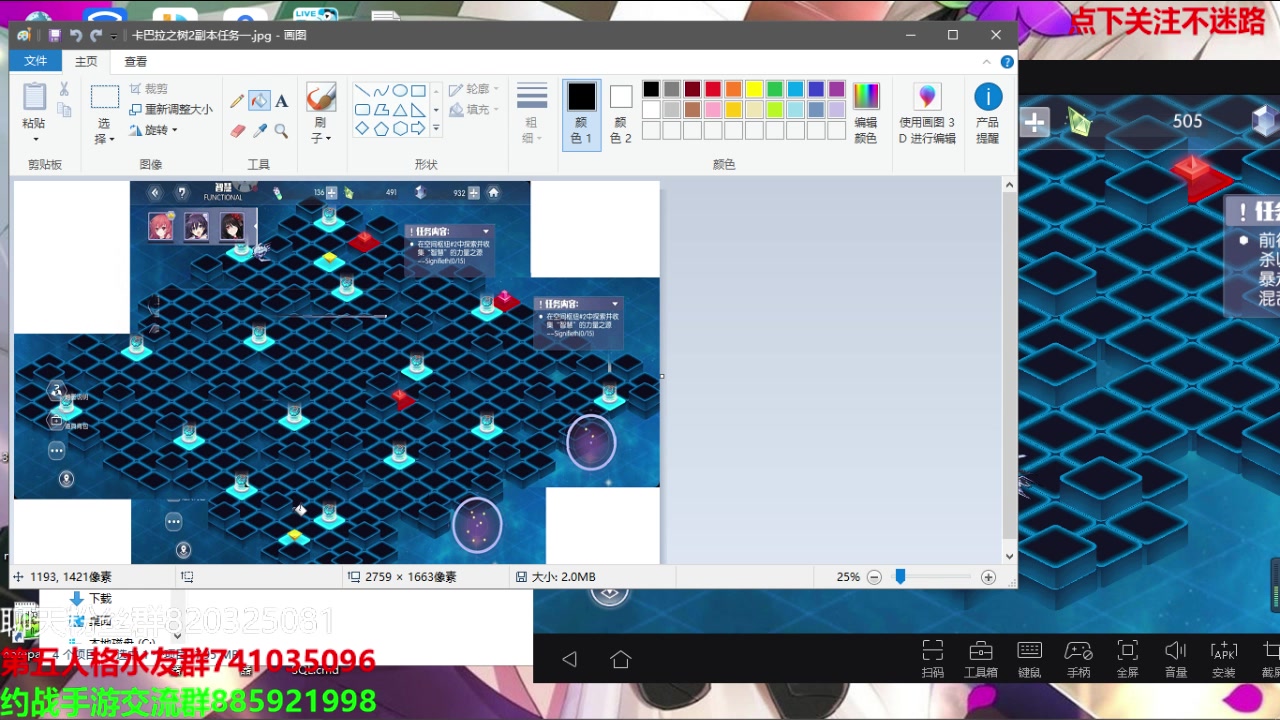Switch to the Home (主页) tab
This screenshot has width=1280, height=720.
(x=87, y=61)
